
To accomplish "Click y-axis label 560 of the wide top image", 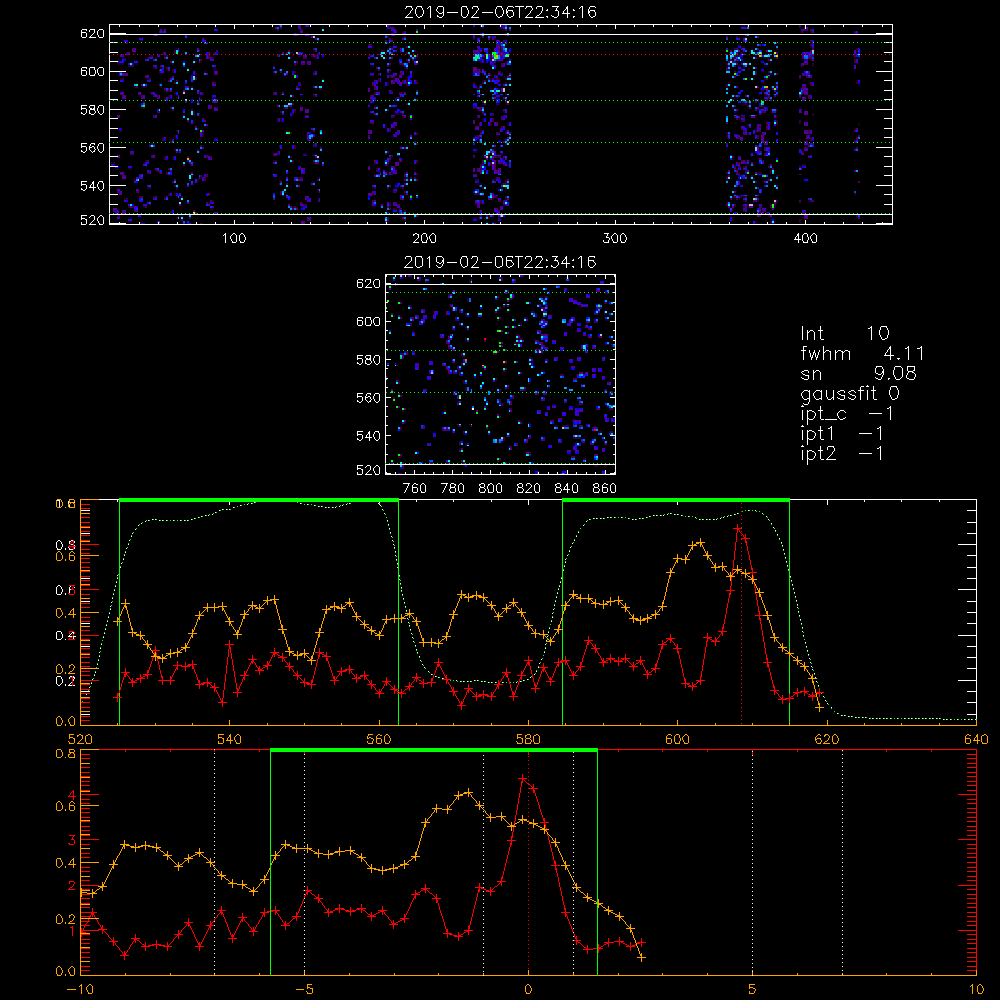I will pos(92,147).
